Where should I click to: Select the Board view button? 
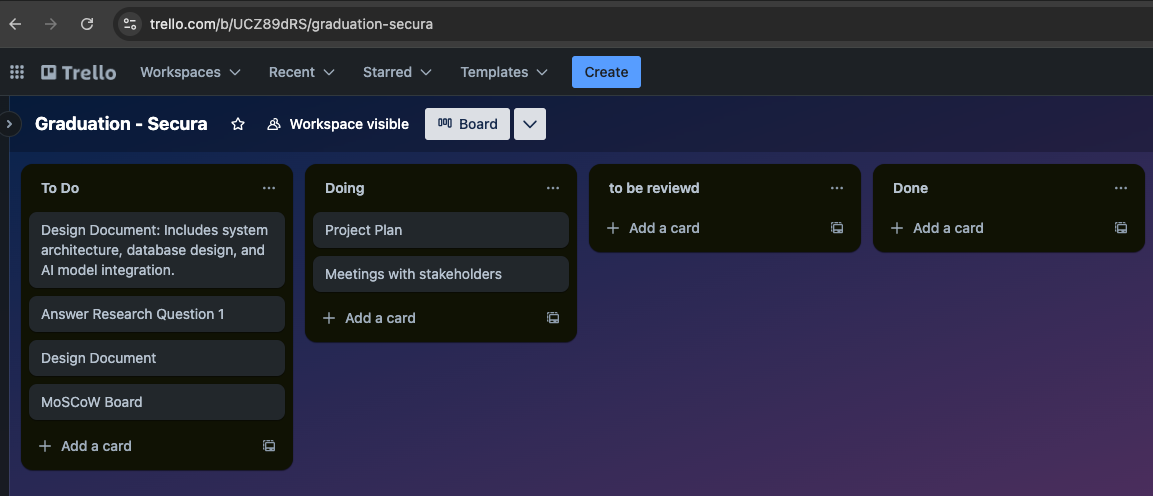[x=468, y=124]
